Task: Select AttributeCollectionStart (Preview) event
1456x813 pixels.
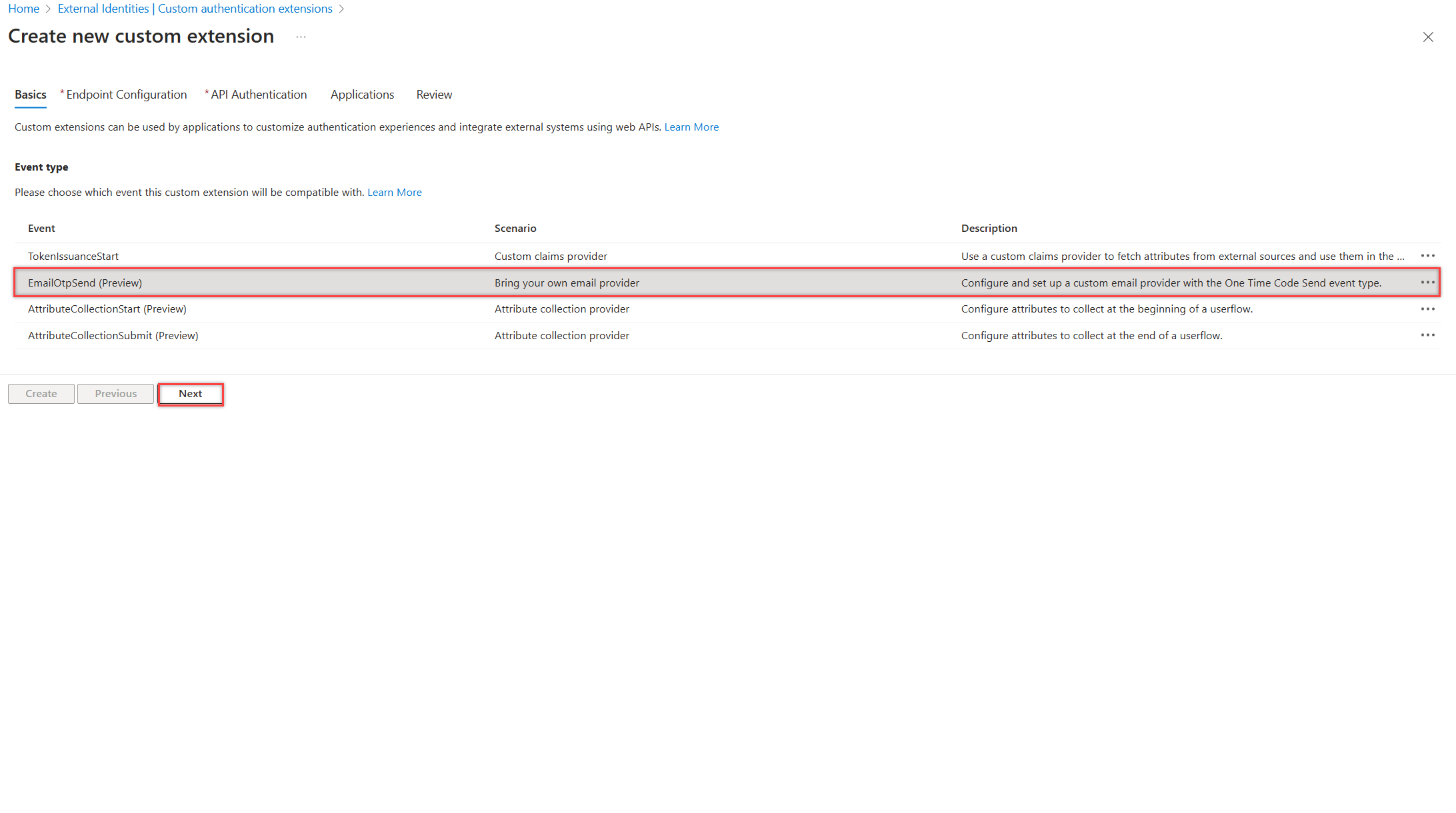Action: (107, 309)
